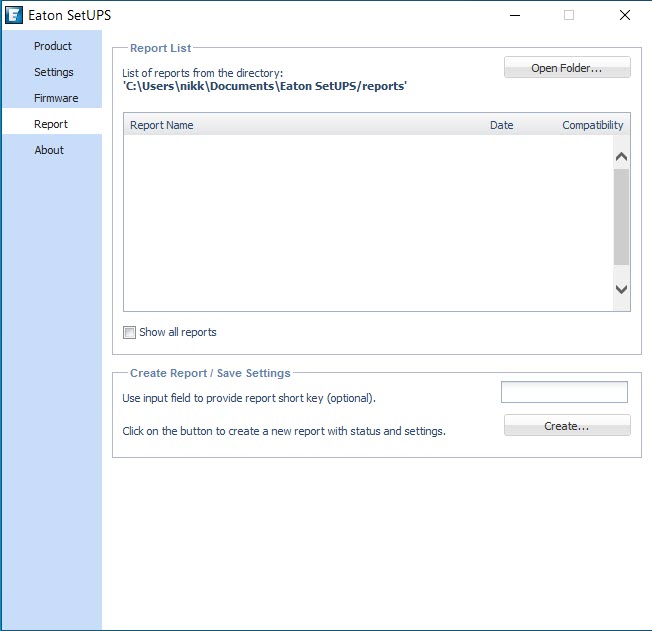Viewport: 652px width, 631px height.
Task: Switch to the Firmware section
Action: point(52,98)
